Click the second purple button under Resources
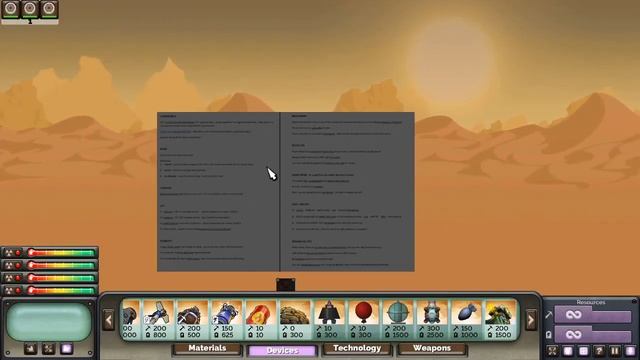The image size is (640, 360). [x=568, y=351]
